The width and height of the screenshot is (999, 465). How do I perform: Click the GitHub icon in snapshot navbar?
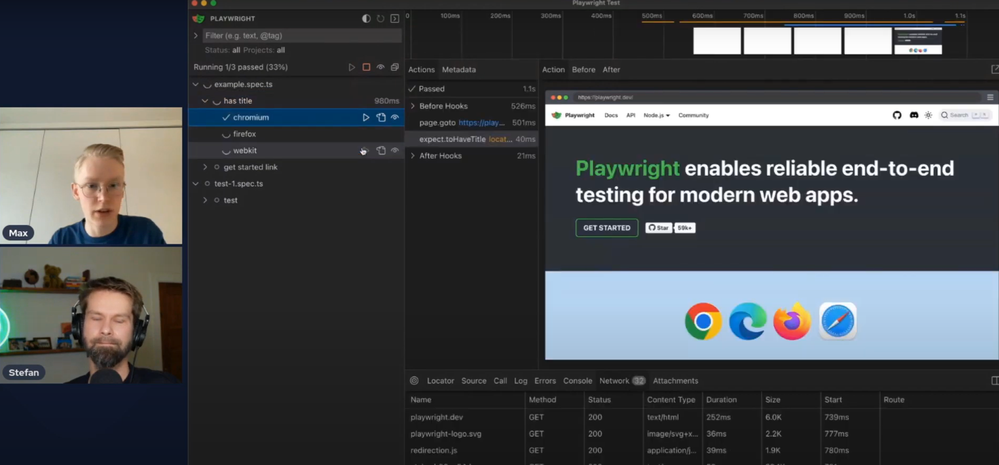point(897,115)
